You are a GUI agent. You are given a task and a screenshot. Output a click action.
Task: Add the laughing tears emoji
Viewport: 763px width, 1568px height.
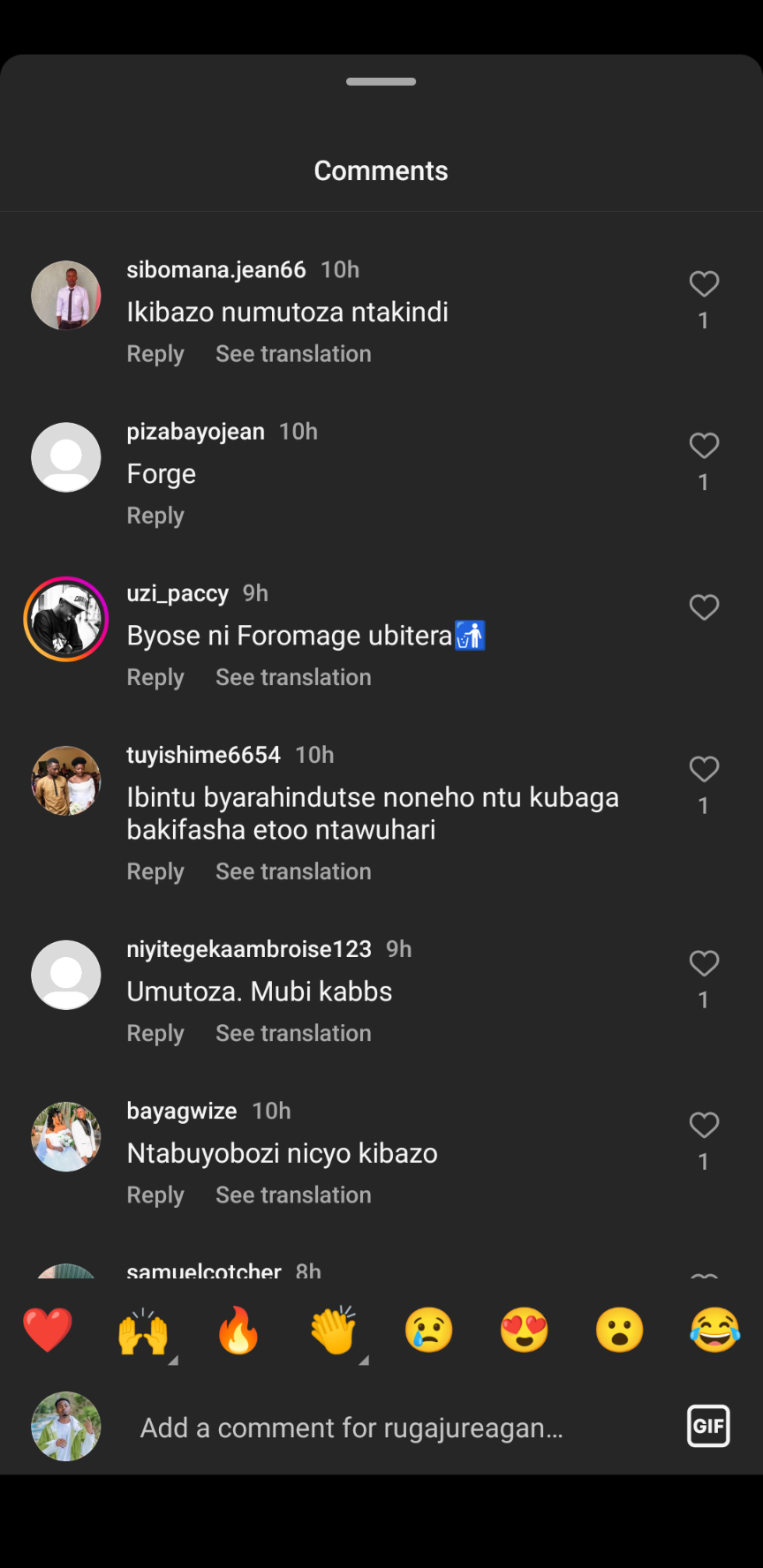715,1331
